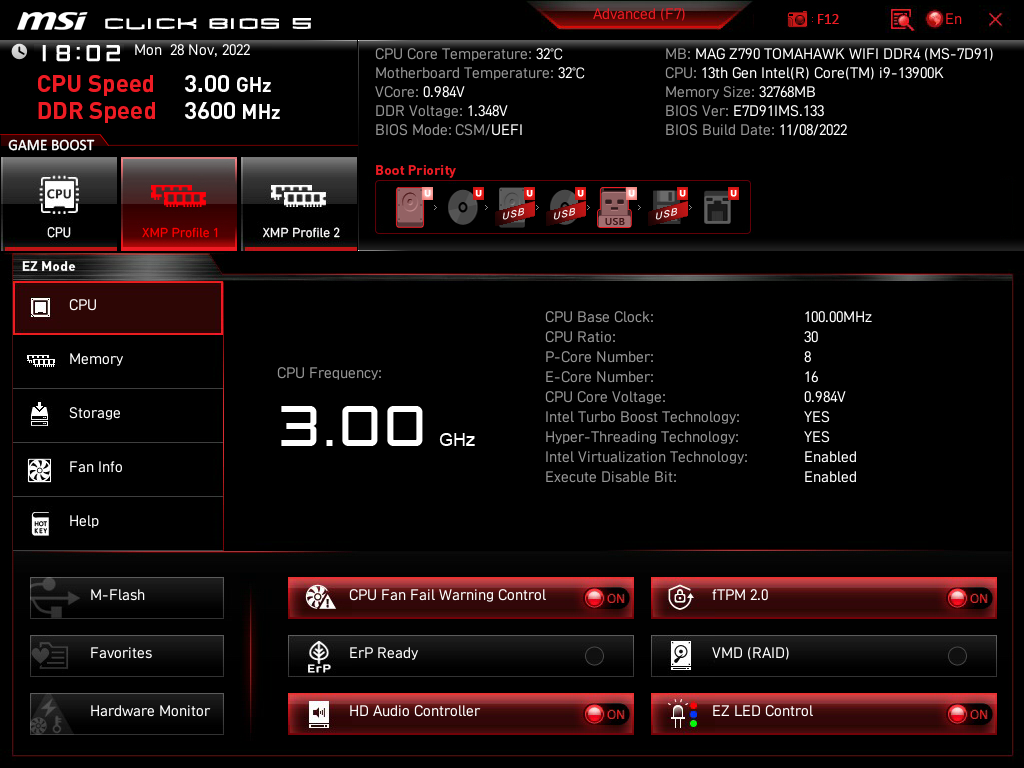Click the i9-13900K CPU model line
Viewport: 1024px width, 768px height.
coord(804,73)
